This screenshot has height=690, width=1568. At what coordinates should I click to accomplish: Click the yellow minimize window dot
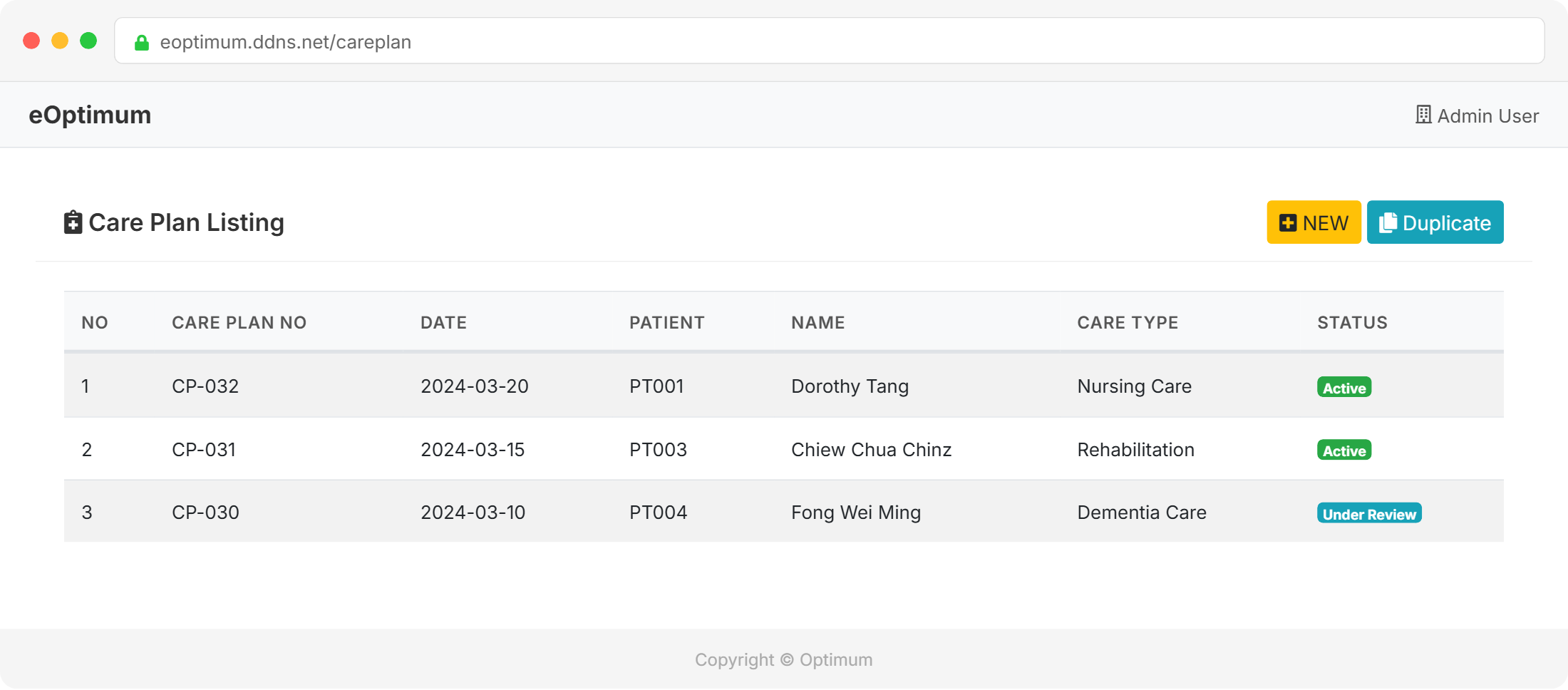tap(60, 41)
